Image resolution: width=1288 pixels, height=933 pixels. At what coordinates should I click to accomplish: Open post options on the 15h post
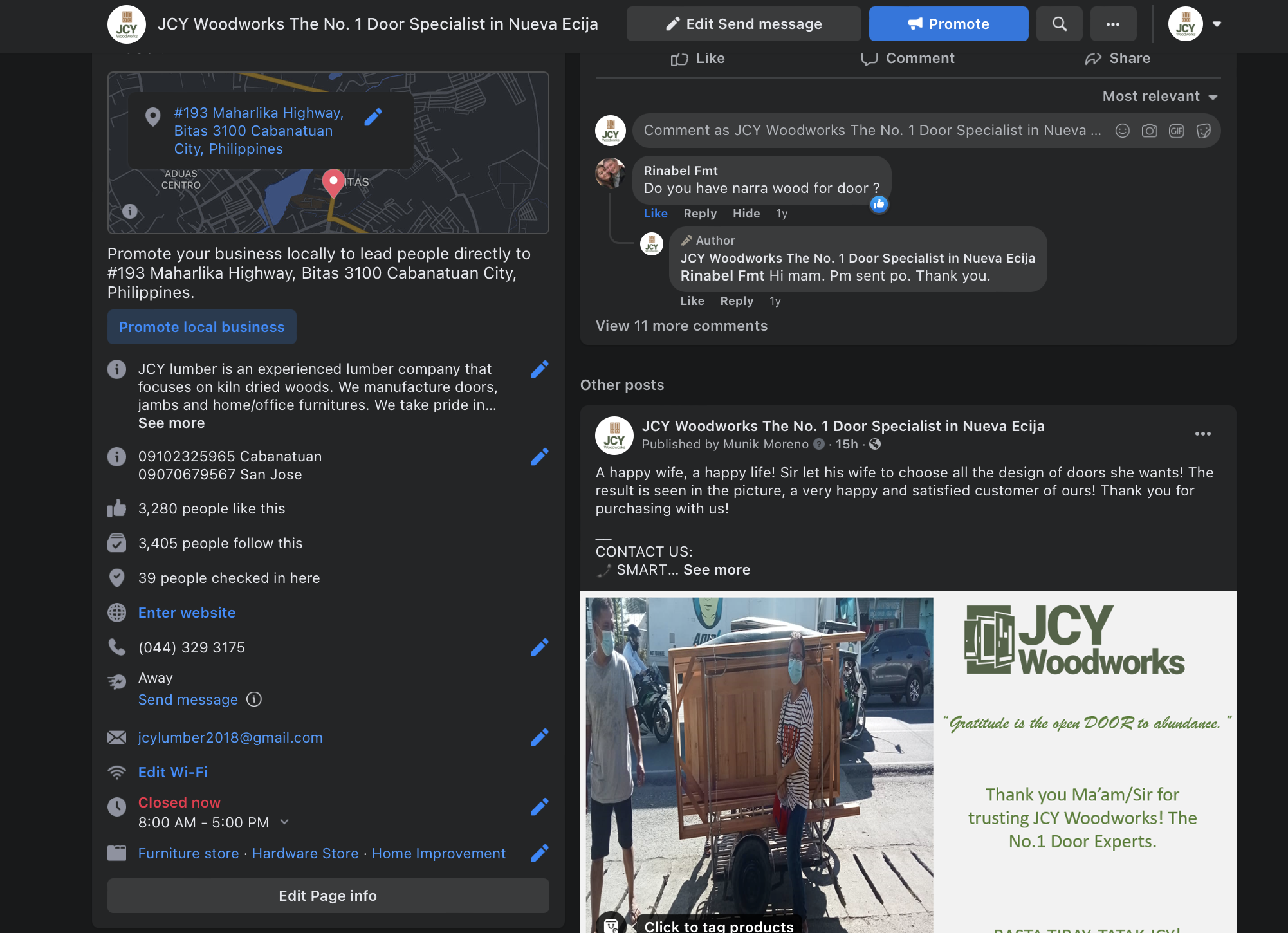pos(1202,434)
